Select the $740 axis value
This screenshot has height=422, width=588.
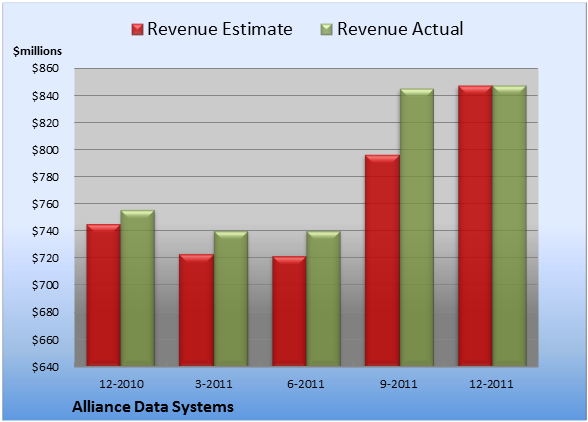45,231
